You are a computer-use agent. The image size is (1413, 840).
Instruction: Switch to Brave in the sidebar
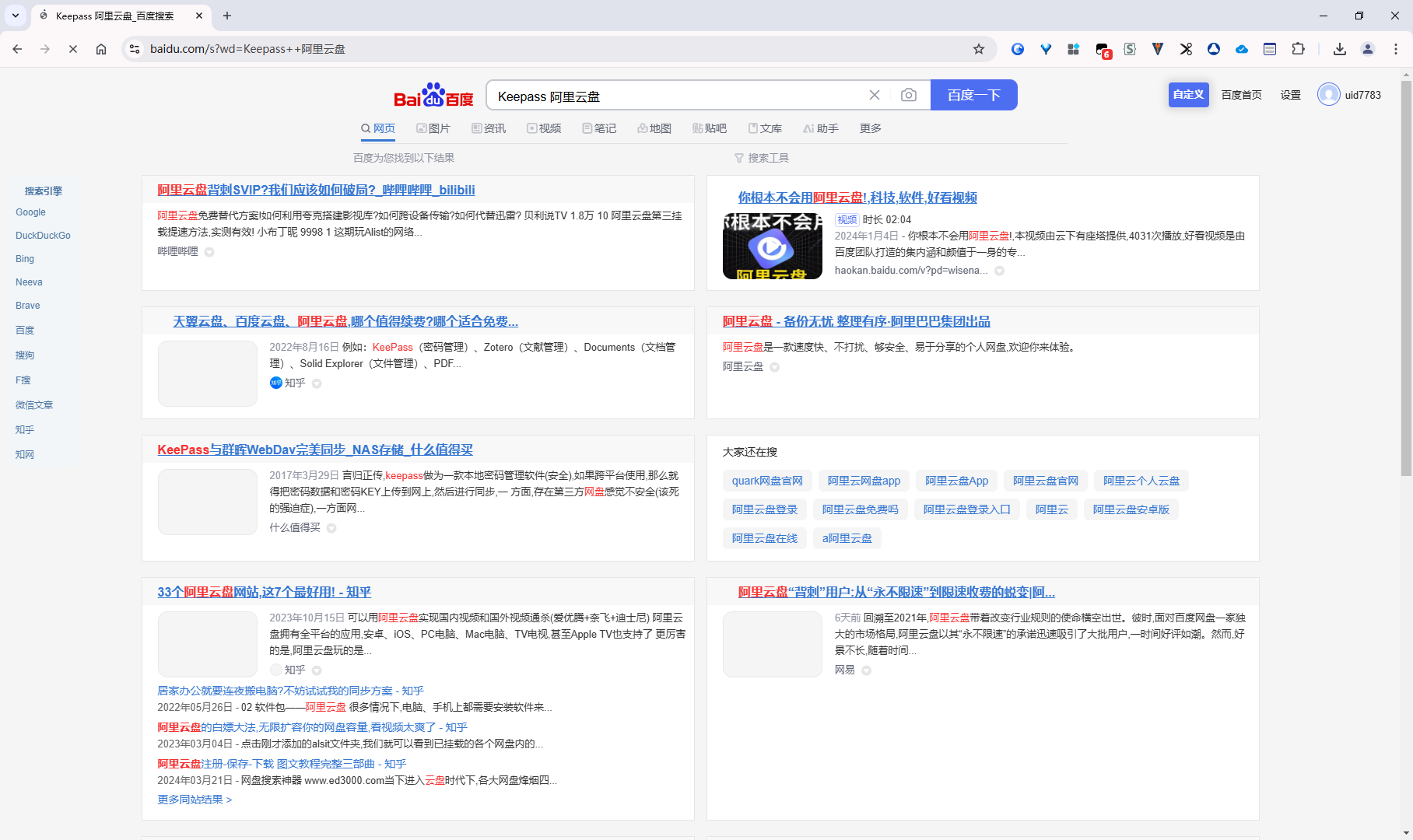[27, 306]
